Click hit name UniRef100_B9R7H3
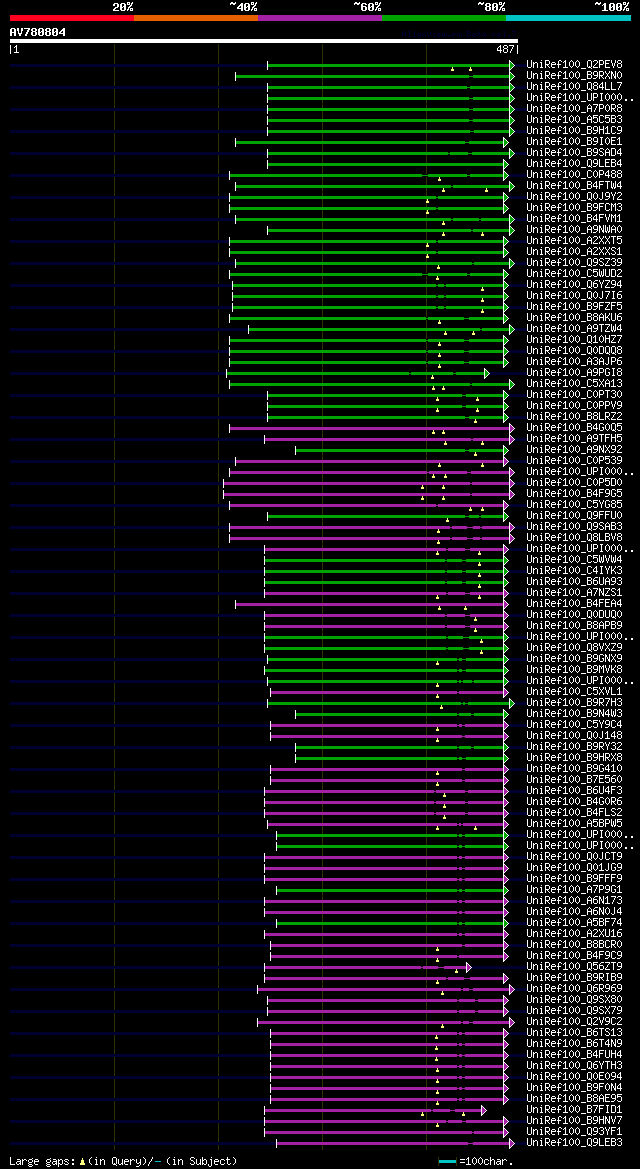Image resolution: width=640 pixels, height=1169 pixels. pos(574,702)
